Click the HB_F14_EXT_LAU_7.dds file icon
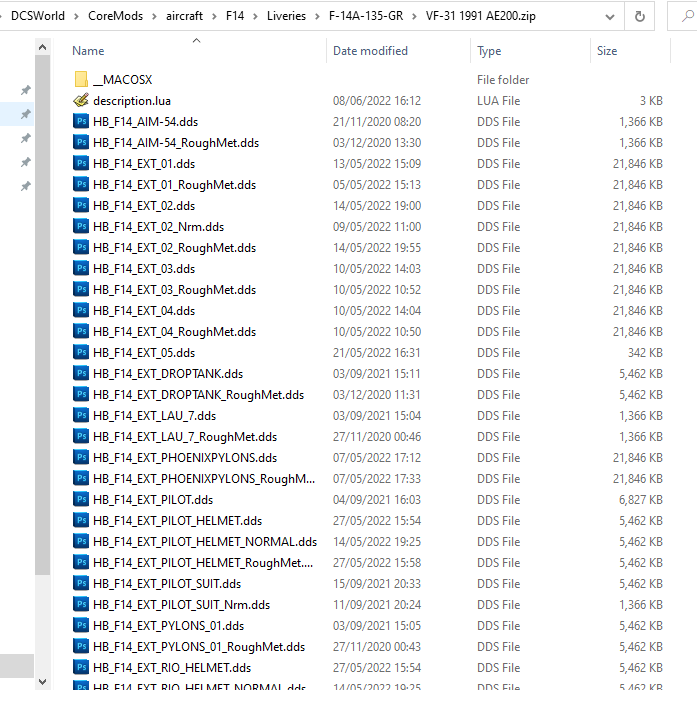The height and width of the screenshot is (706, 697). click(x=81, y=416)
